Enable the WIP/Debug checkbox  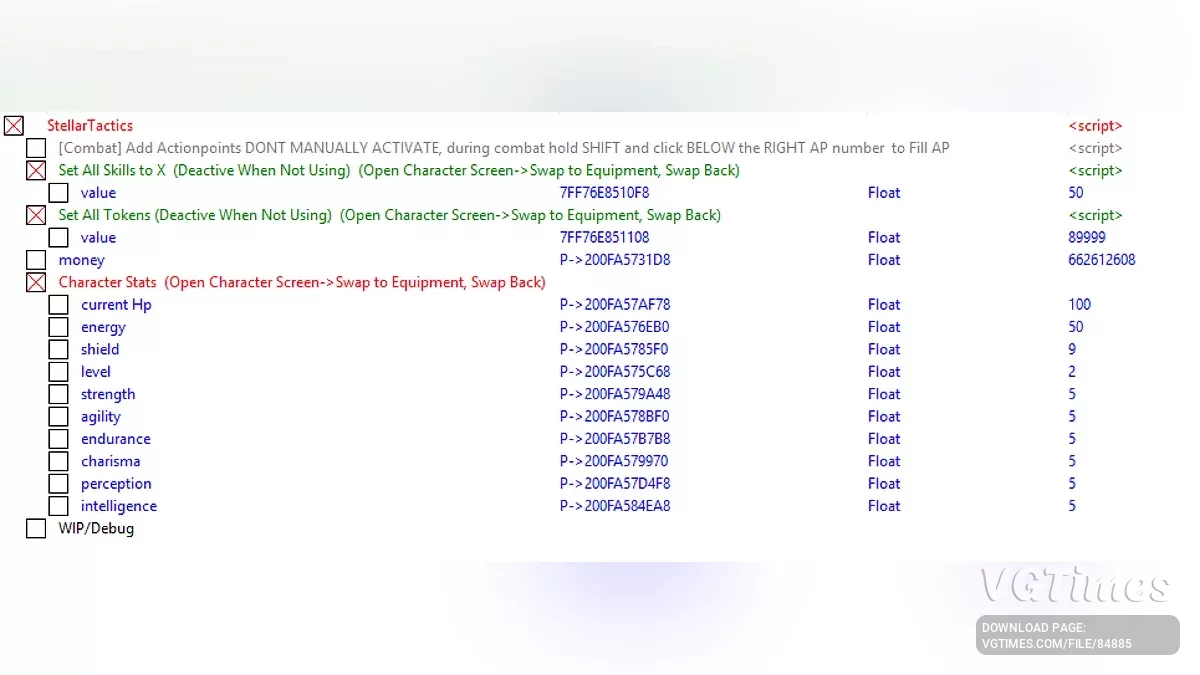pos(36,528)
